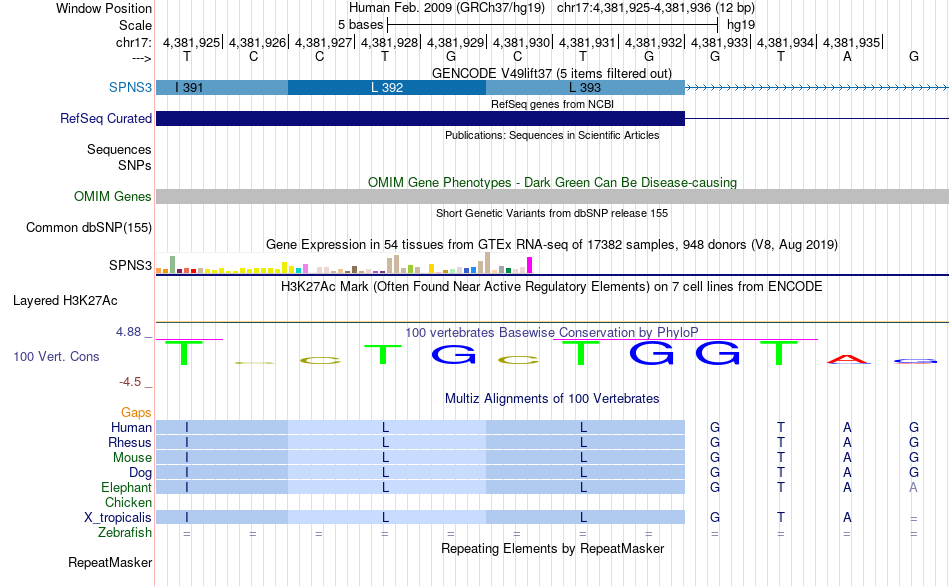
Task: Click the SPNS3 GENCODE track label
Action: [x=130, y=87]
